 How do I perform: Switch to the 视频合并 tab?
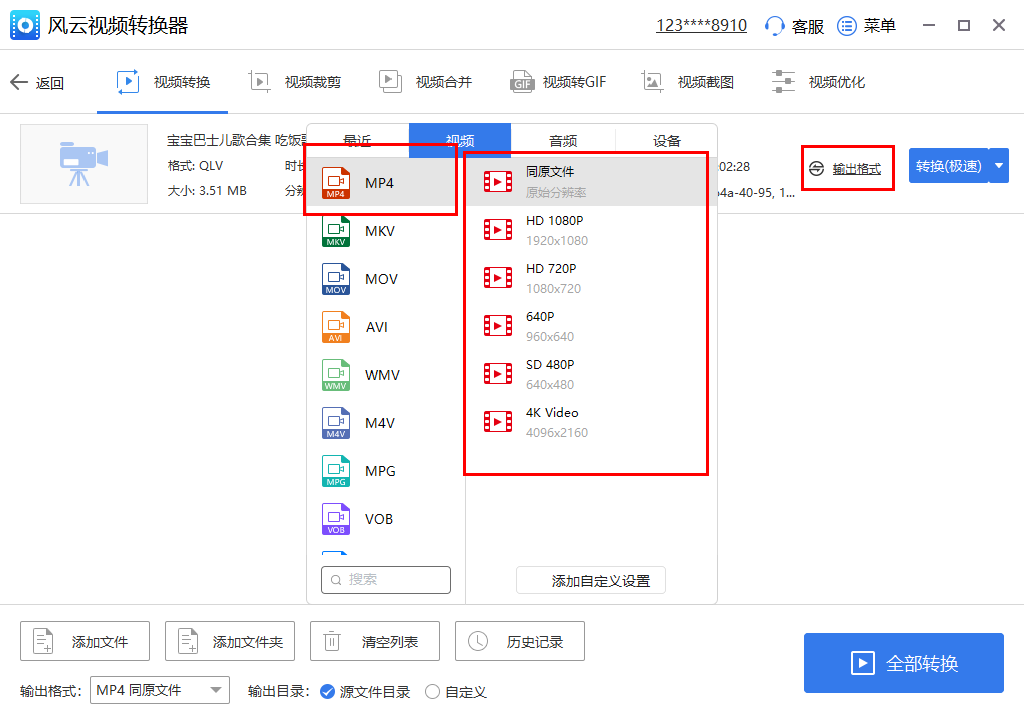coord(426,81)
